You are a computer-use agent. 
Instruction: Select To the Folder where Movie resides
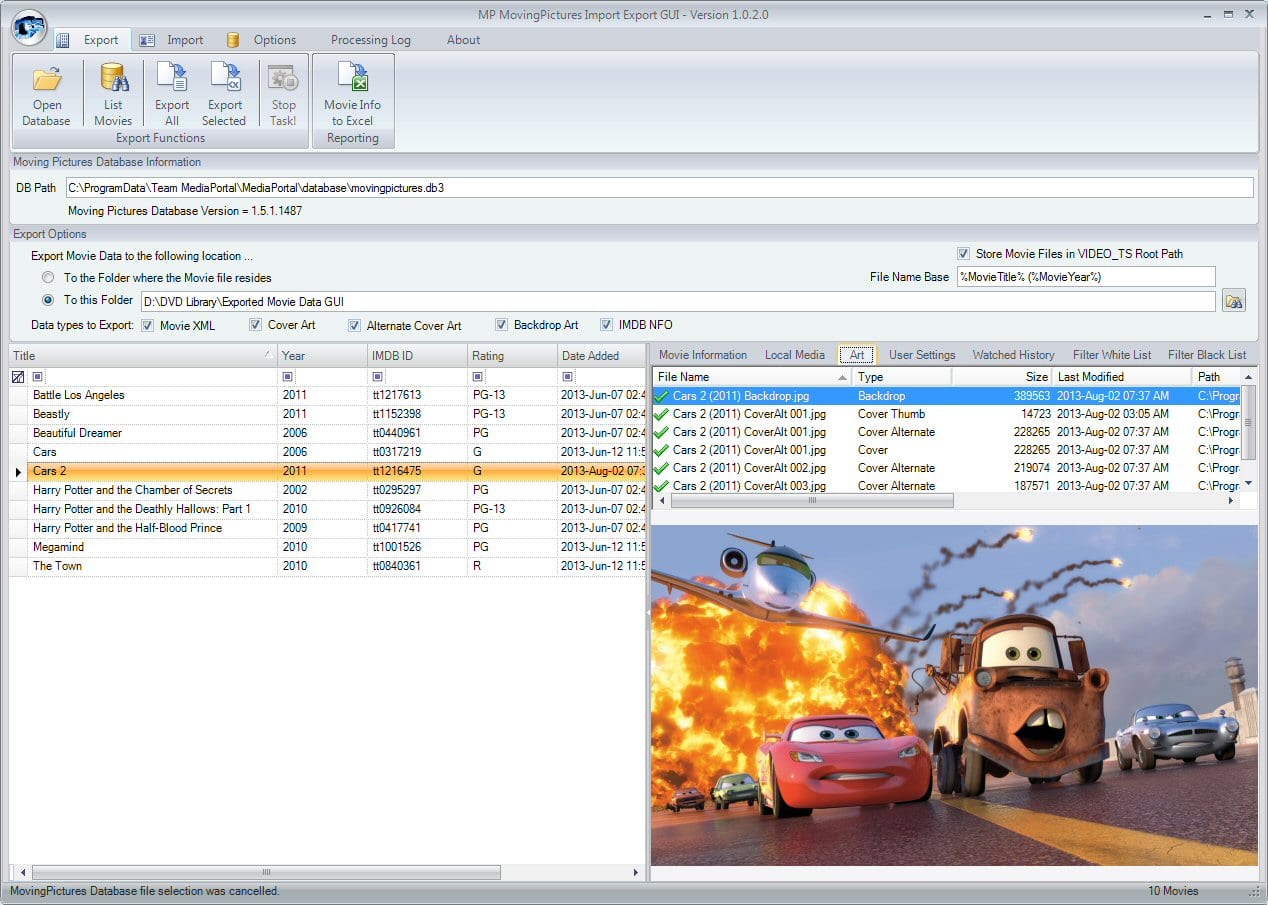(48, 278)
